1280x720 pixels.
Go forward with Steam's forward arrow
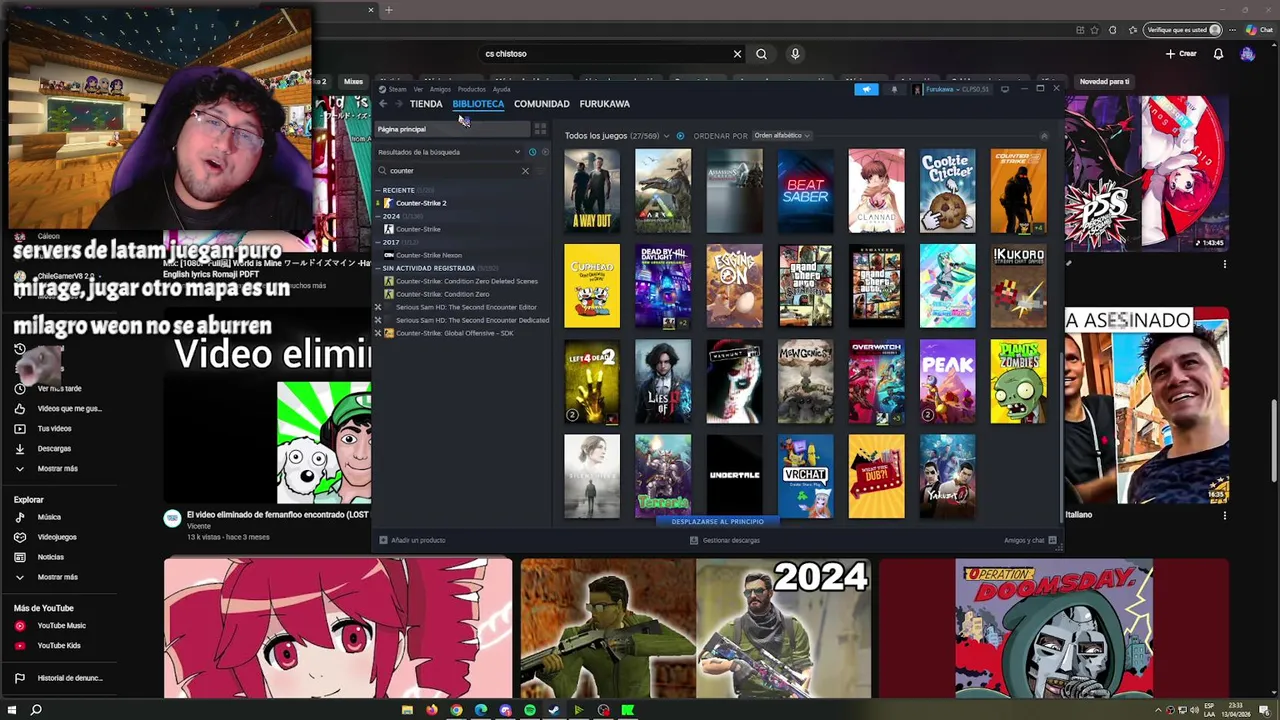click(x=398, y=104)
